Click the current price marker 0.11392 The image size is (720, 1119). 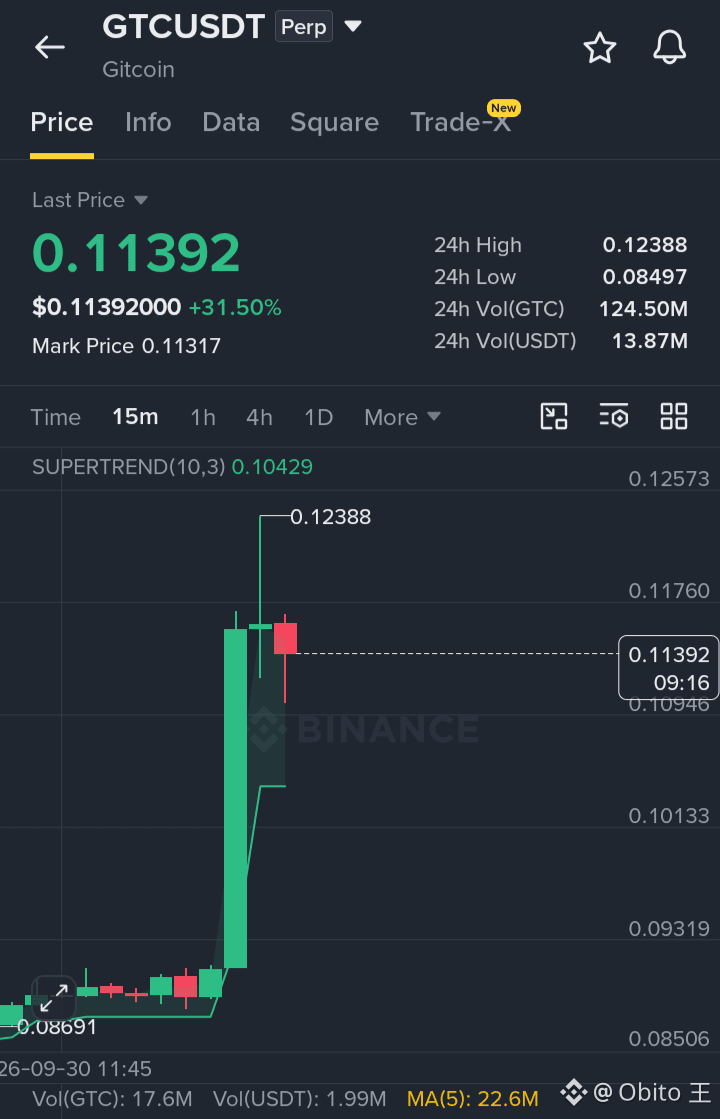669,667
